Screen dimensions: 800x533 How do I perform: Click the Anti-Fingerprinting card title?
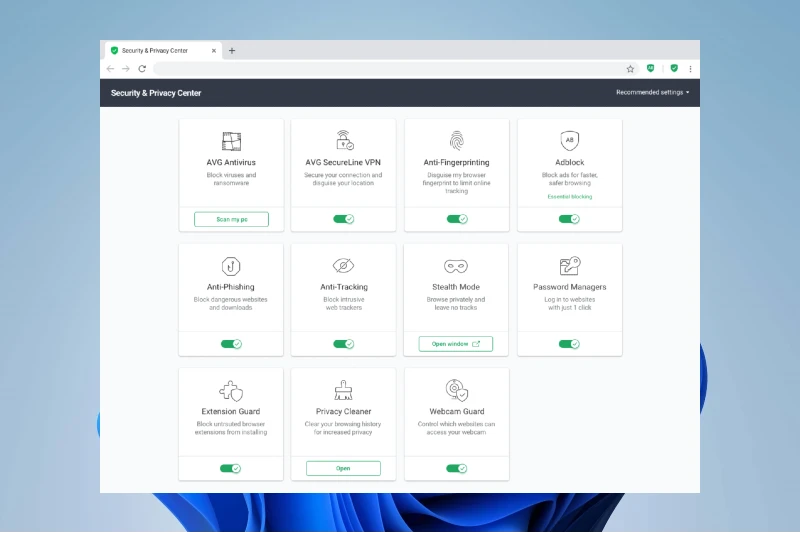pos(457,162)
